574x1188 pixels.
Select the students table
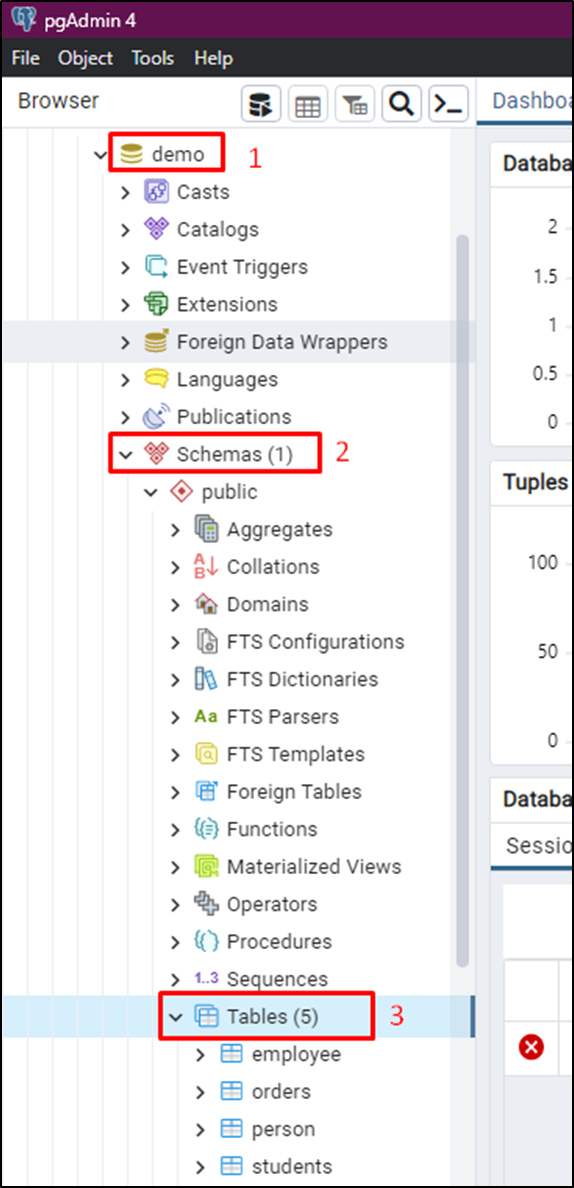tap(292, 1166)
